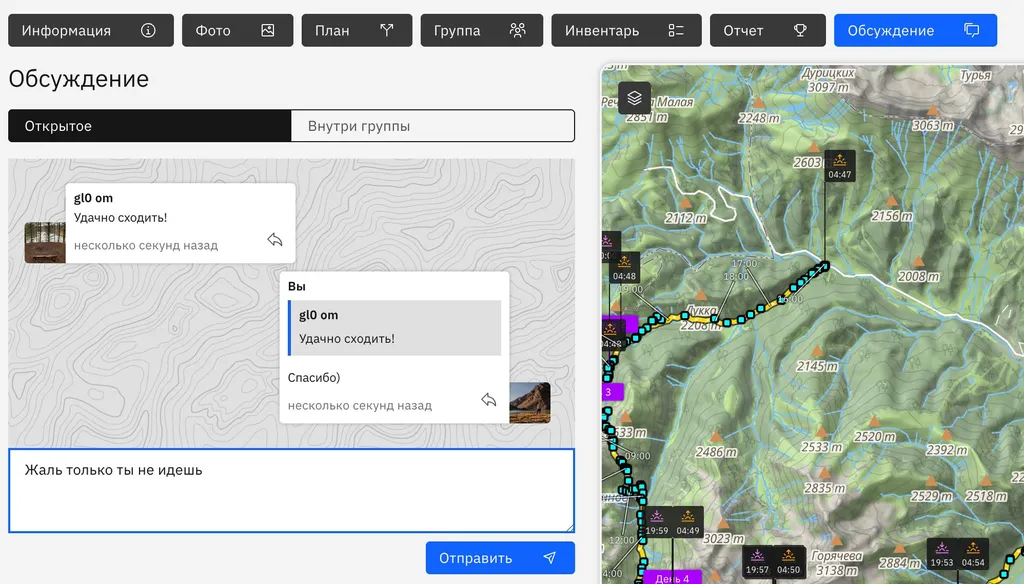The width and height of the screenshot is (1024, 584).
Task: Open the Информация tab
Action: (x=90, y=30)
